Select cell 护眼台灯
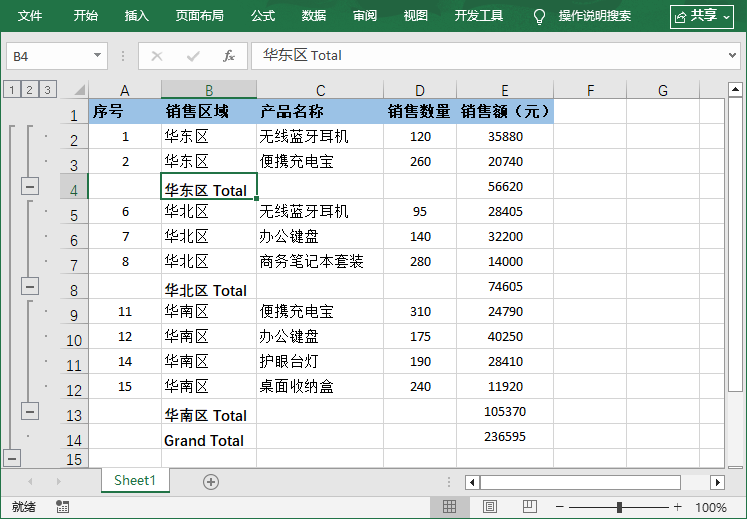Screen dimensions: 747x519 coord(320,361)
